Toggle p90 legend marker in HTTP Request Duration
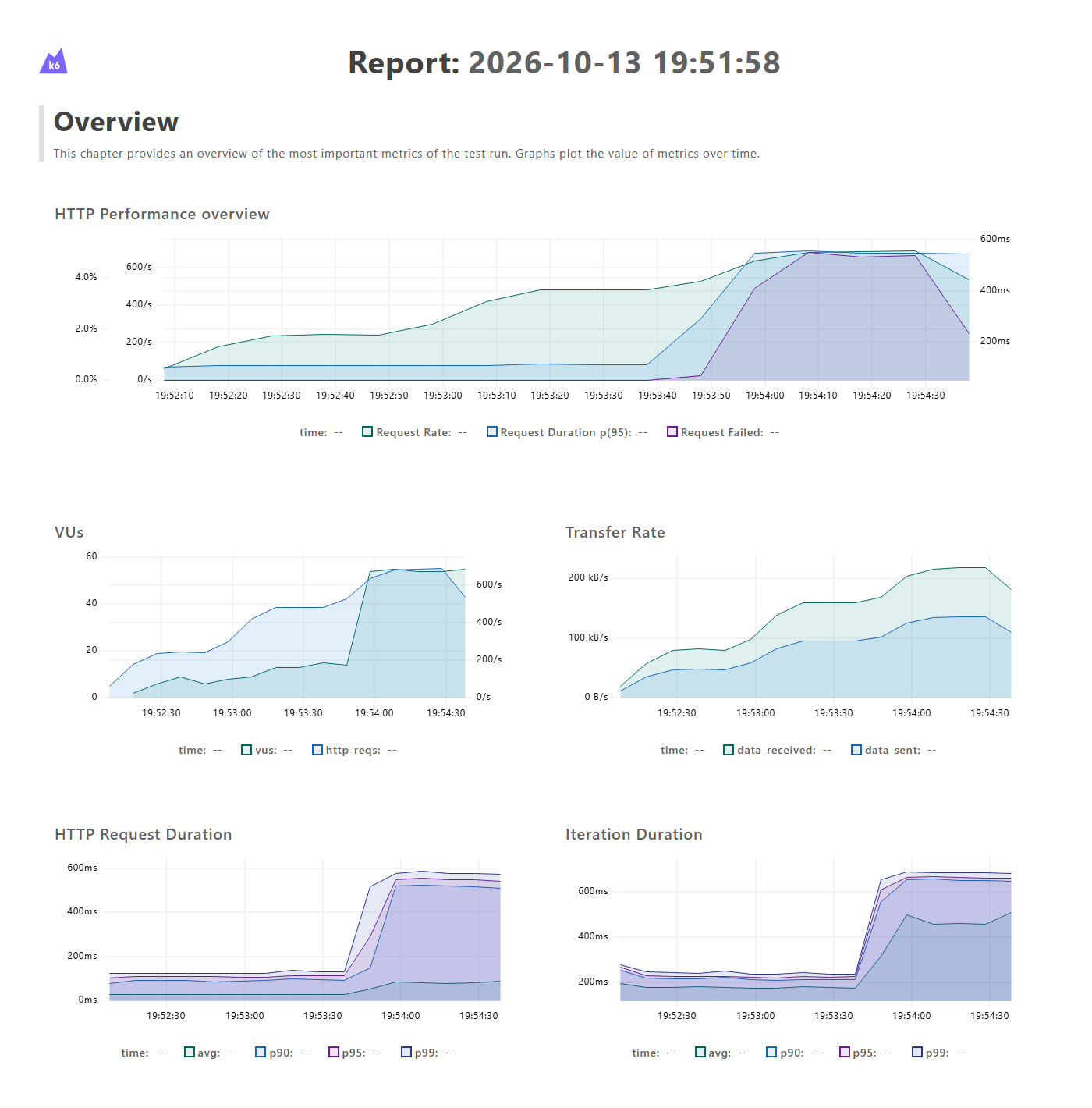This screenshot has height=1108, width=1092. [x=261, y=1052]
